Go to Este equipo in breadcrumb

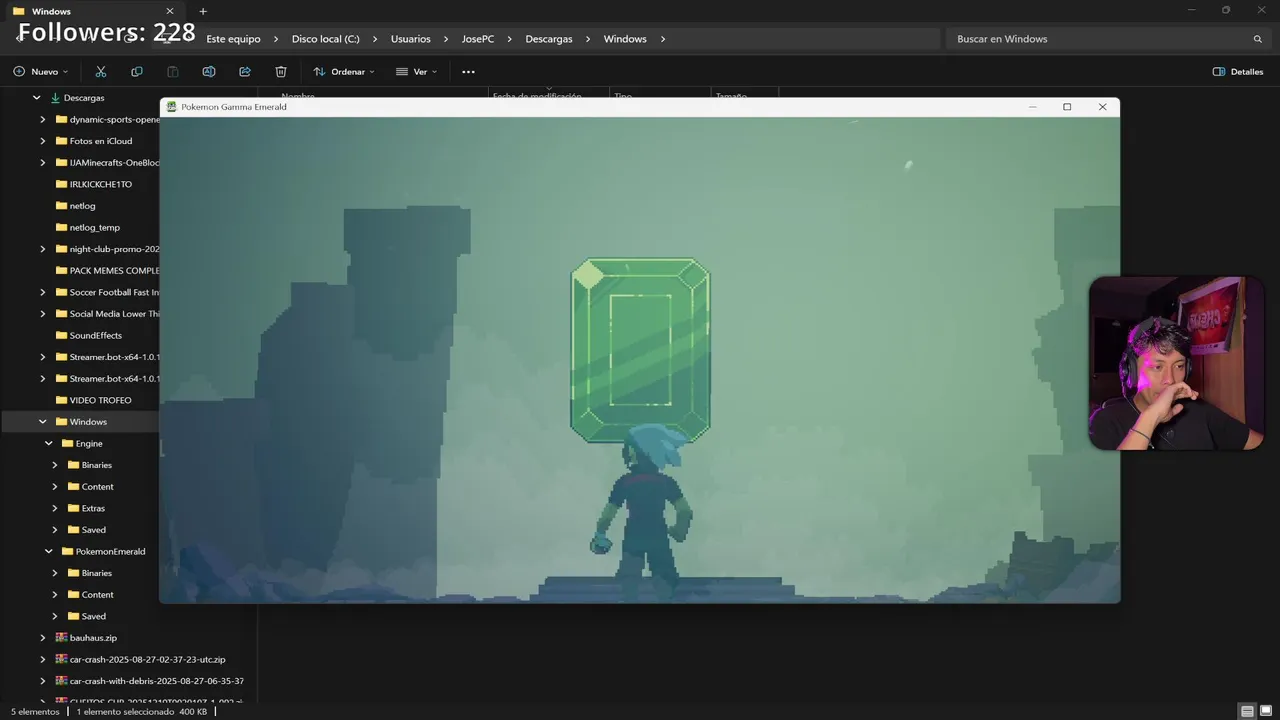[233, 39]
